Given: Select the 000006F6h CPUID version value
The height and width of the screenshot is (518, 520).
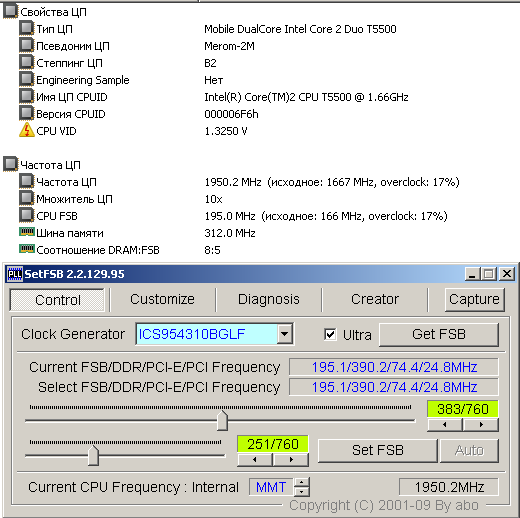Looking at the screenshot, I should (x=231, y=114).
